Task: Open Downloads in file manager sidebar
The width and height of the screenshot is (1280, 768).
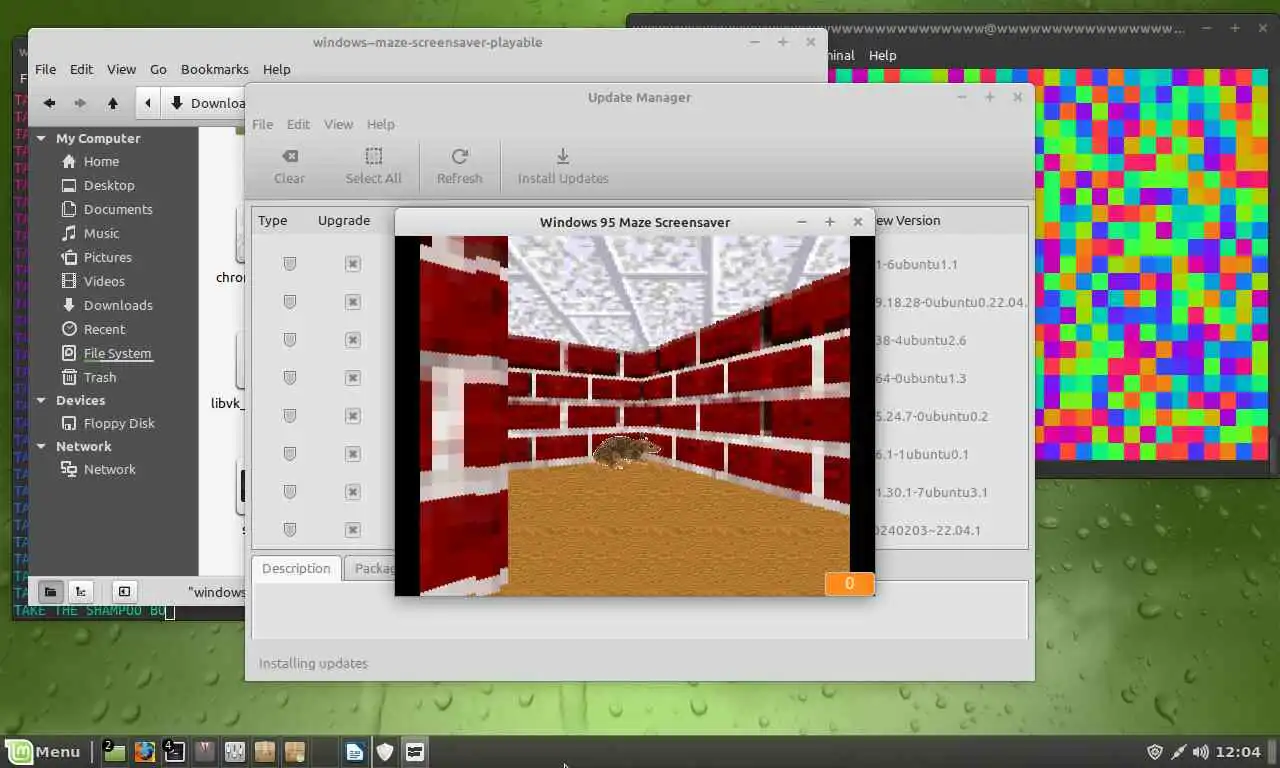Action: 118,305
